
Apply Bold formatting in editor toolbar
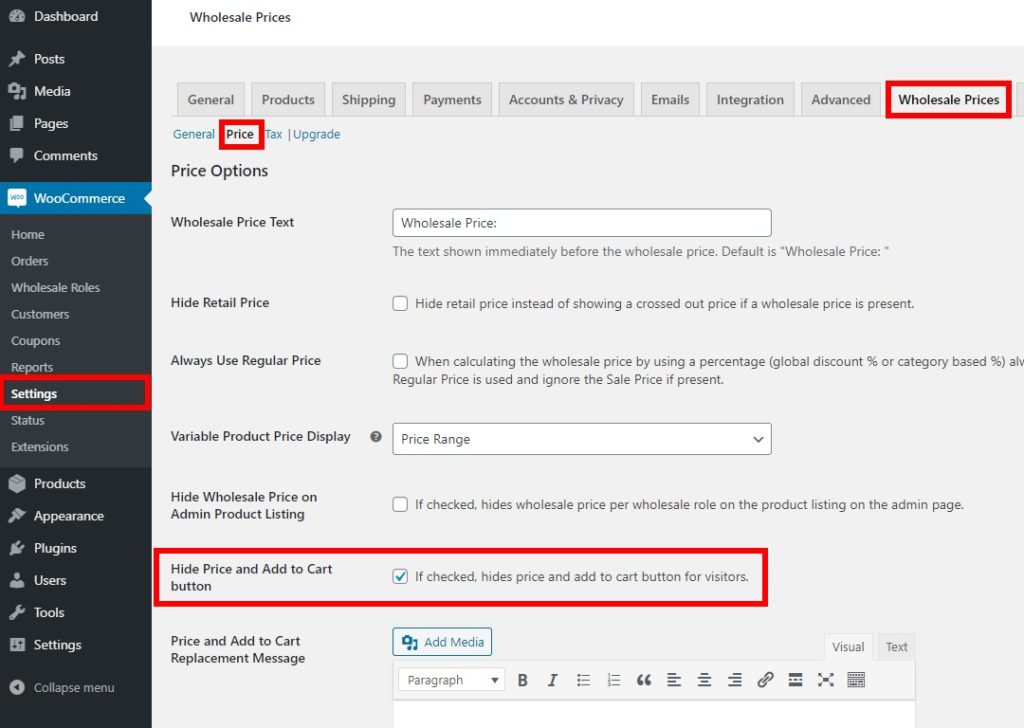tap(522, 680)
